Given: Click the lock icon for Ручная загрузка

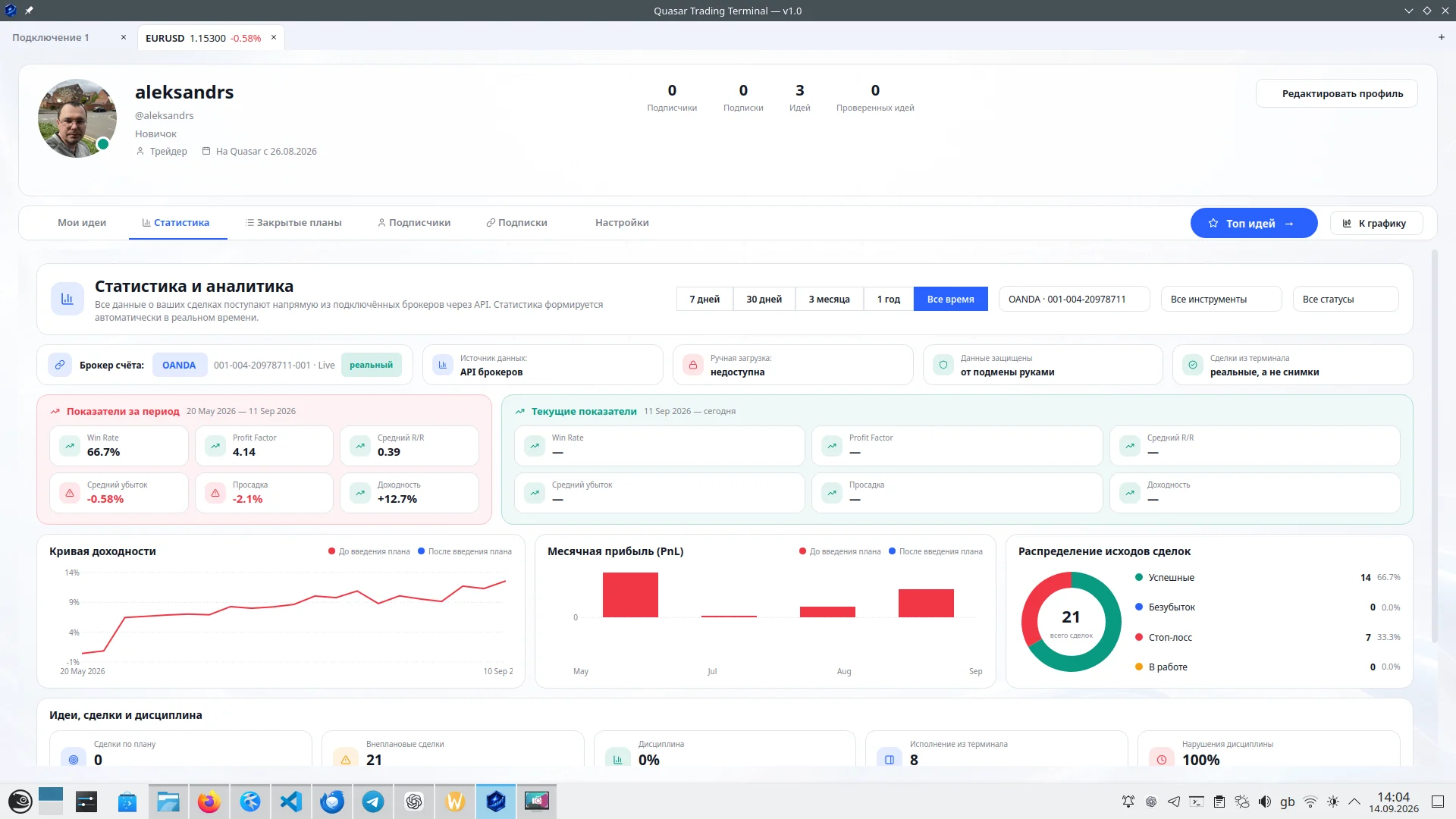Looking at the screenshot, I should [x=692, y=365].
